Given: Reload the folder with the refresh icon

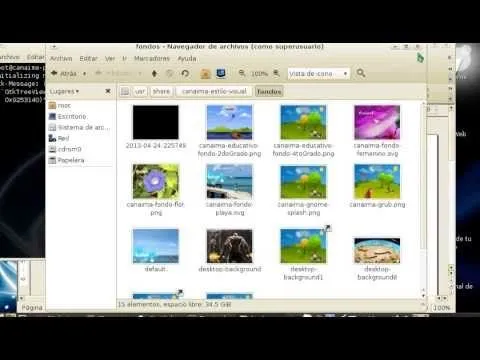Looking at the screenshot, I should coord(185,73).
